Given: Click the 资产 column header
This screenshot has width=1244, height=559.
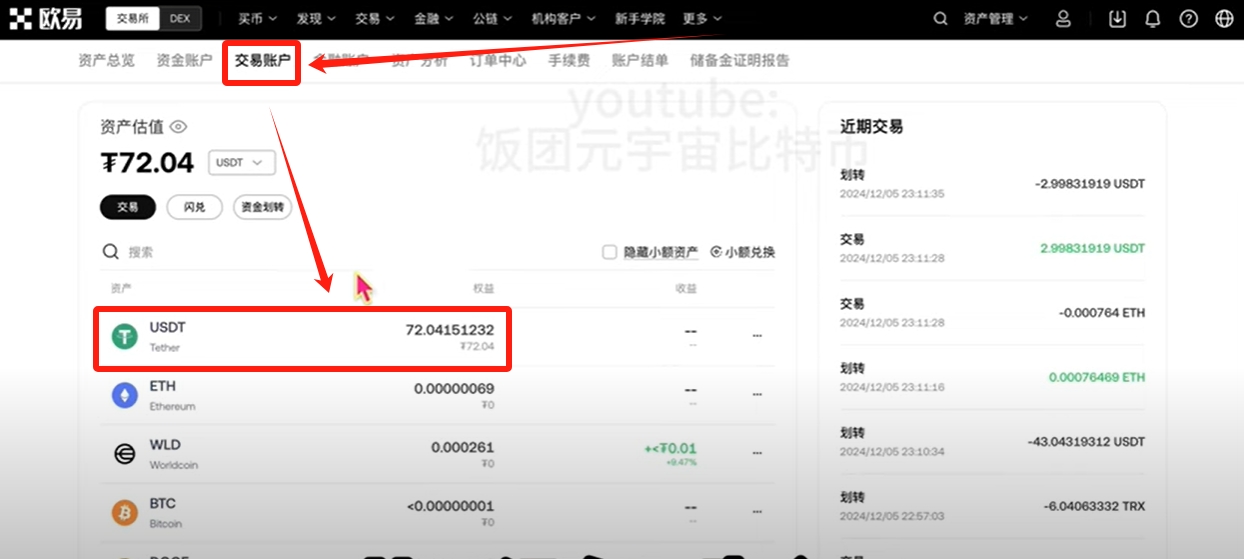Looking at the screenshot, I should pyautogui.click(x=121, y=288).
